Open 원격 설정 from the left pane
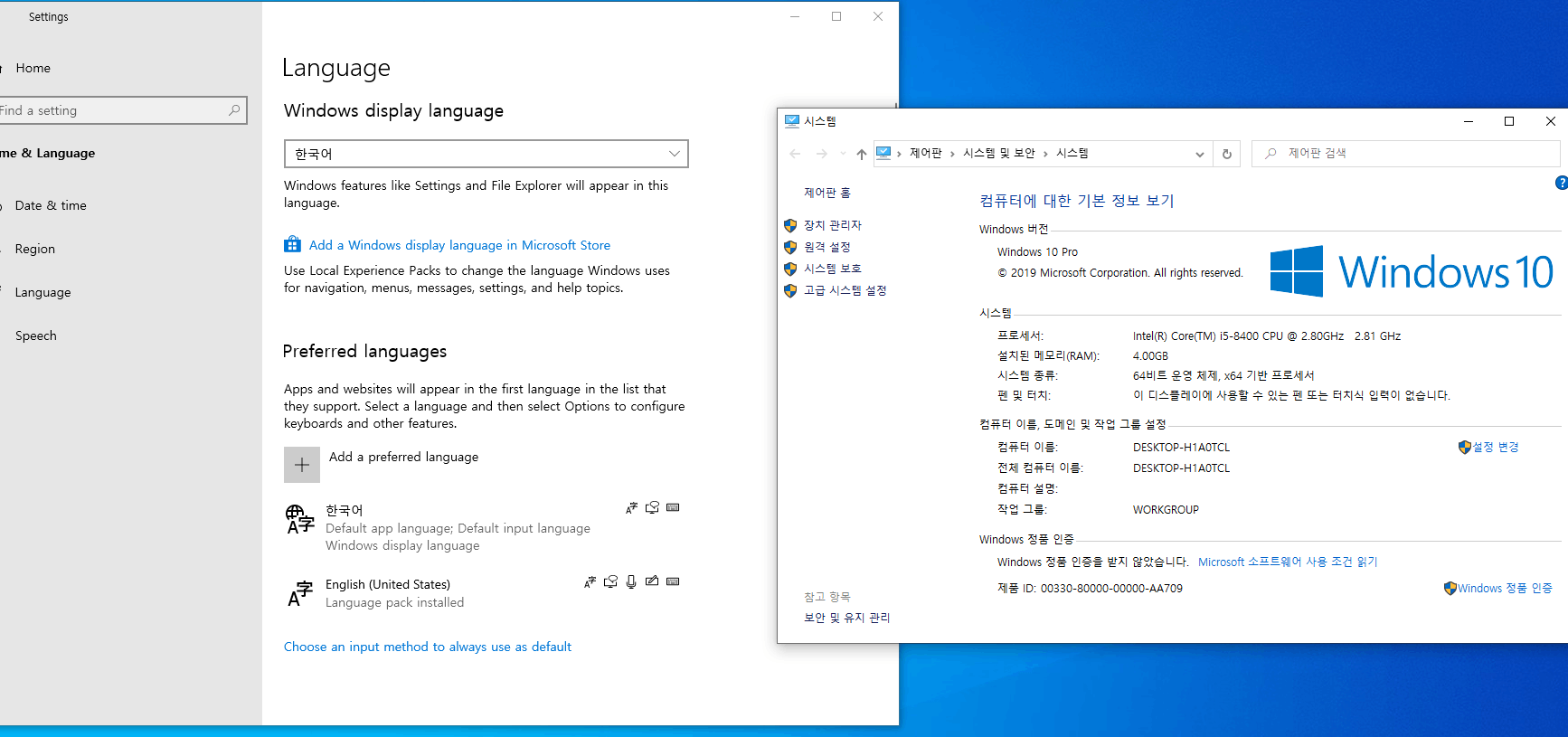 tap(827, 247)
